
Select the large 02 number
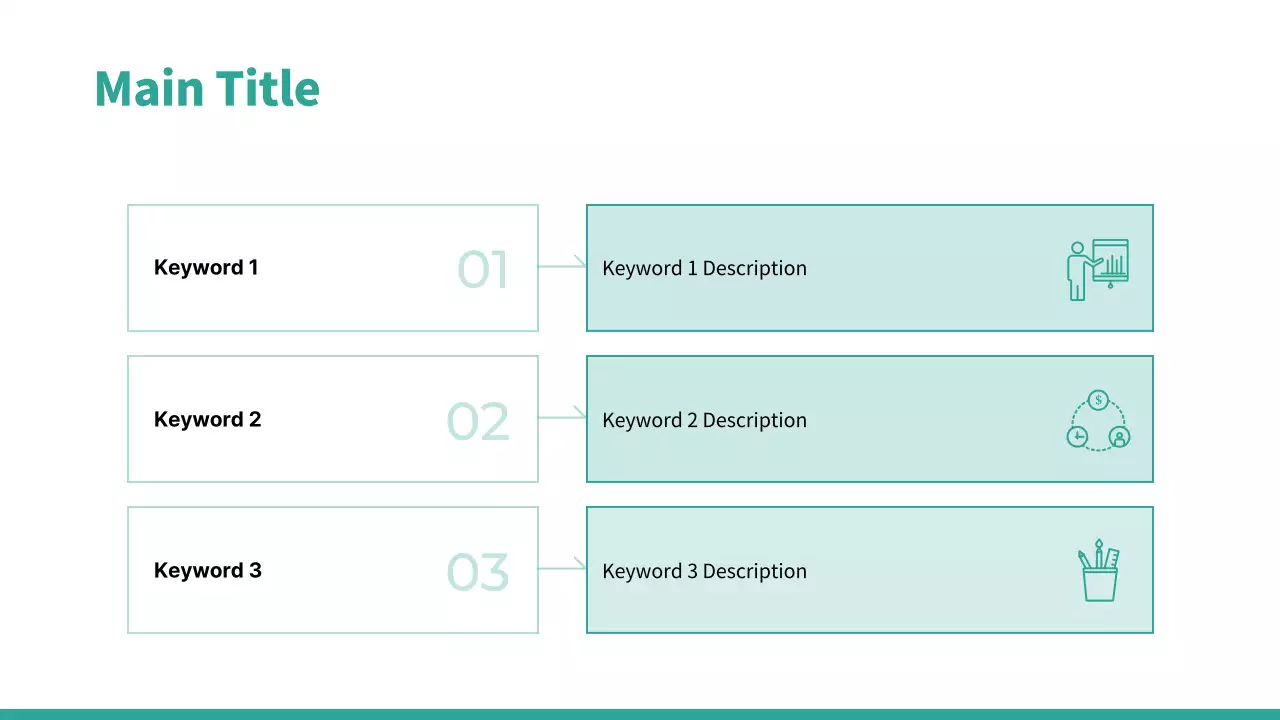coord(478,422)
